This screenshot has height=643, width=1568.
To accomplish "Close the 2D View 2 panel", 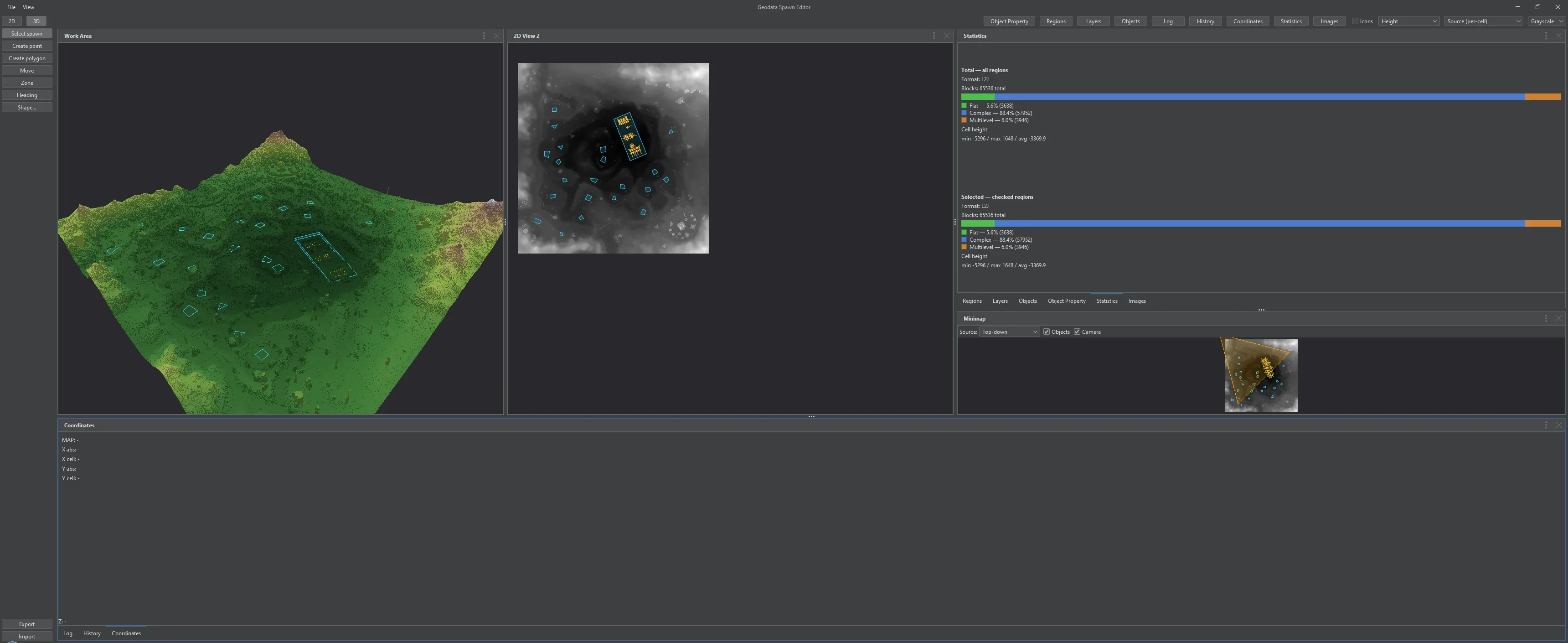I will [x=947, y=36].
